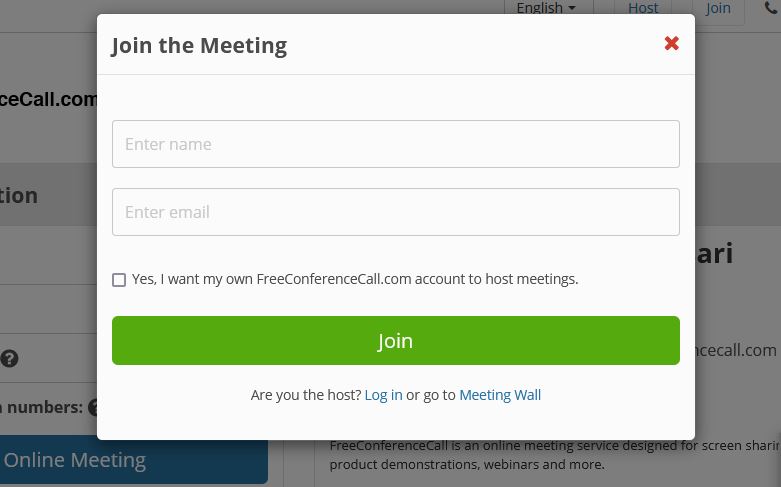The height and width of the screenshot is (487, 781).
Task: Click the Join the Meeting dialog title
Action: (x=199, y=46)
